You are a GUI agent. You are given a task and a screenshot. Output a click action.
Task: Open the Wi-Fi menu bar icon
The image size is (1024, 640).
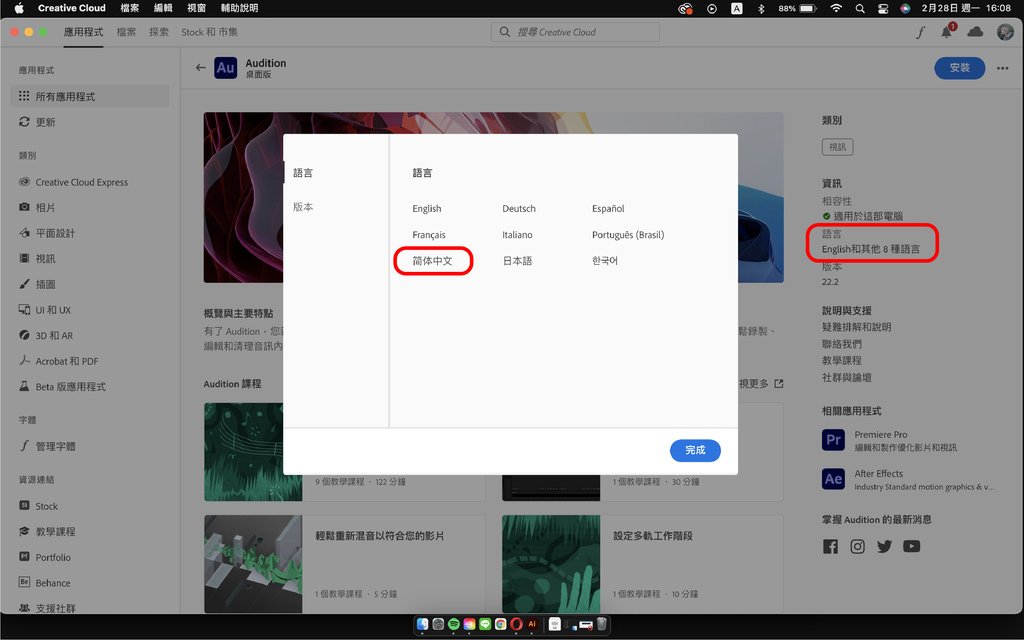(x=836, y=8)
